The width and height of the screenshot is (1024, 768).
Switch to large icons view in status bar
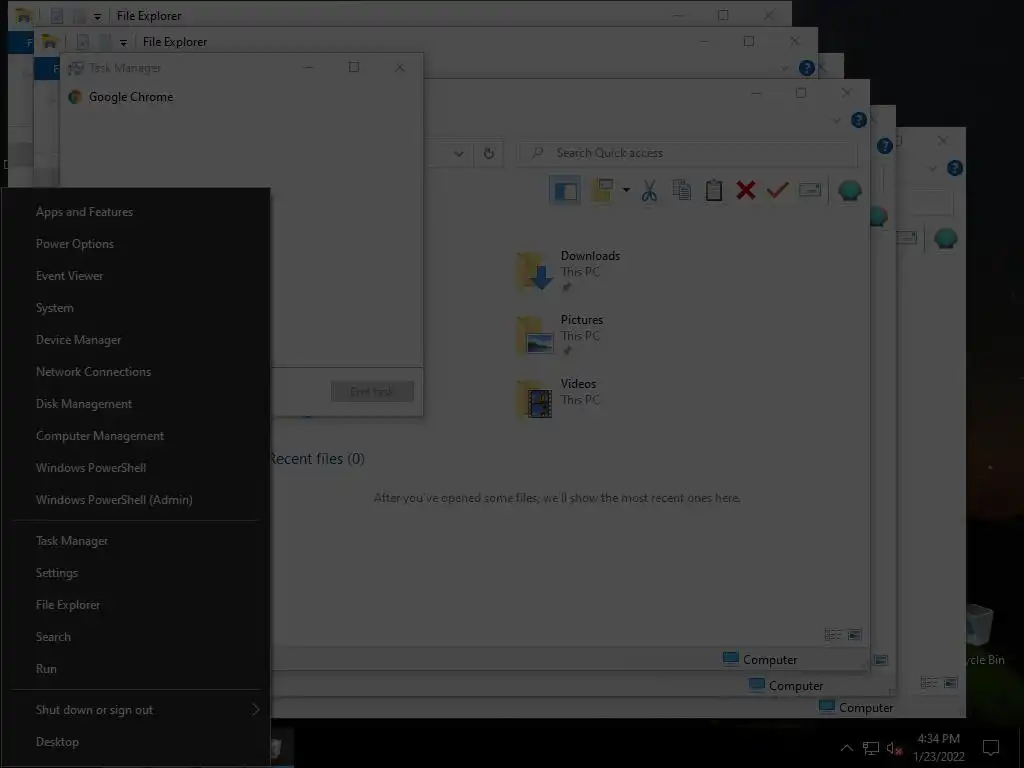[854, 635]
